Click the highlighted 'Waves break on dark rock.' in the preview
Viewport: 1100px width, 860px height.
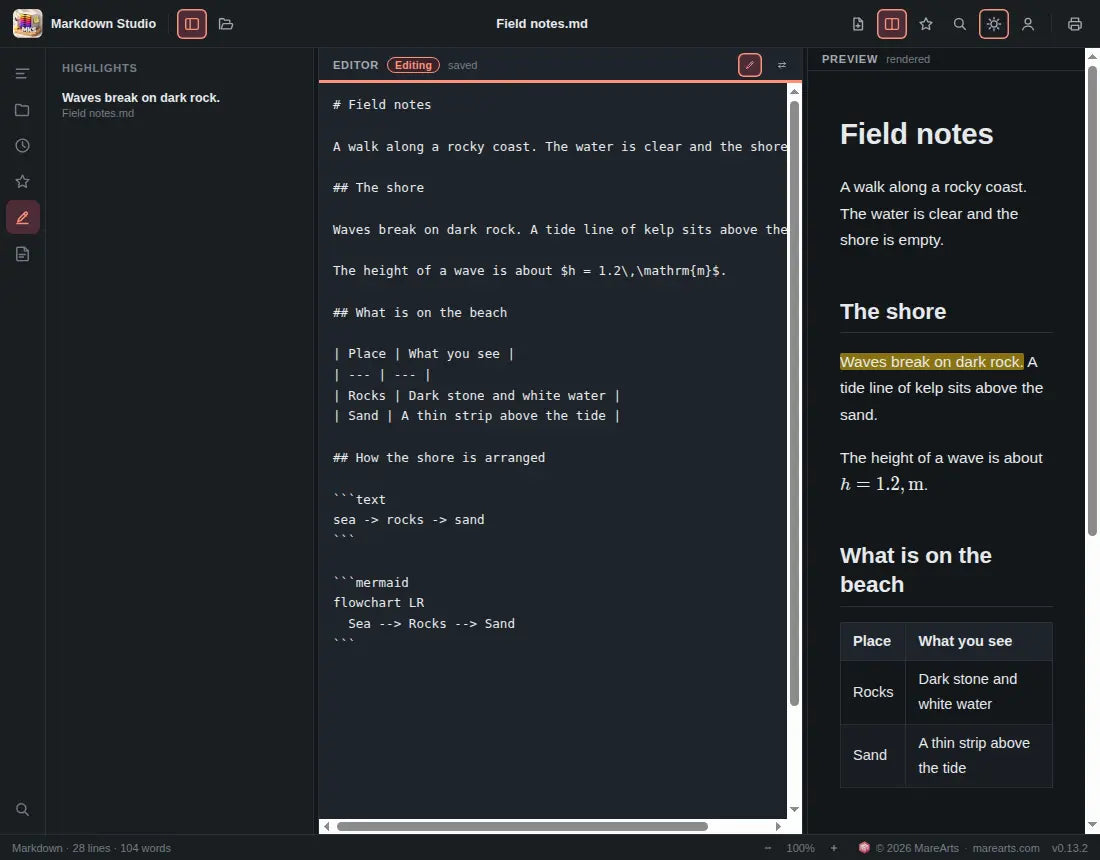[x=932, y=362]
